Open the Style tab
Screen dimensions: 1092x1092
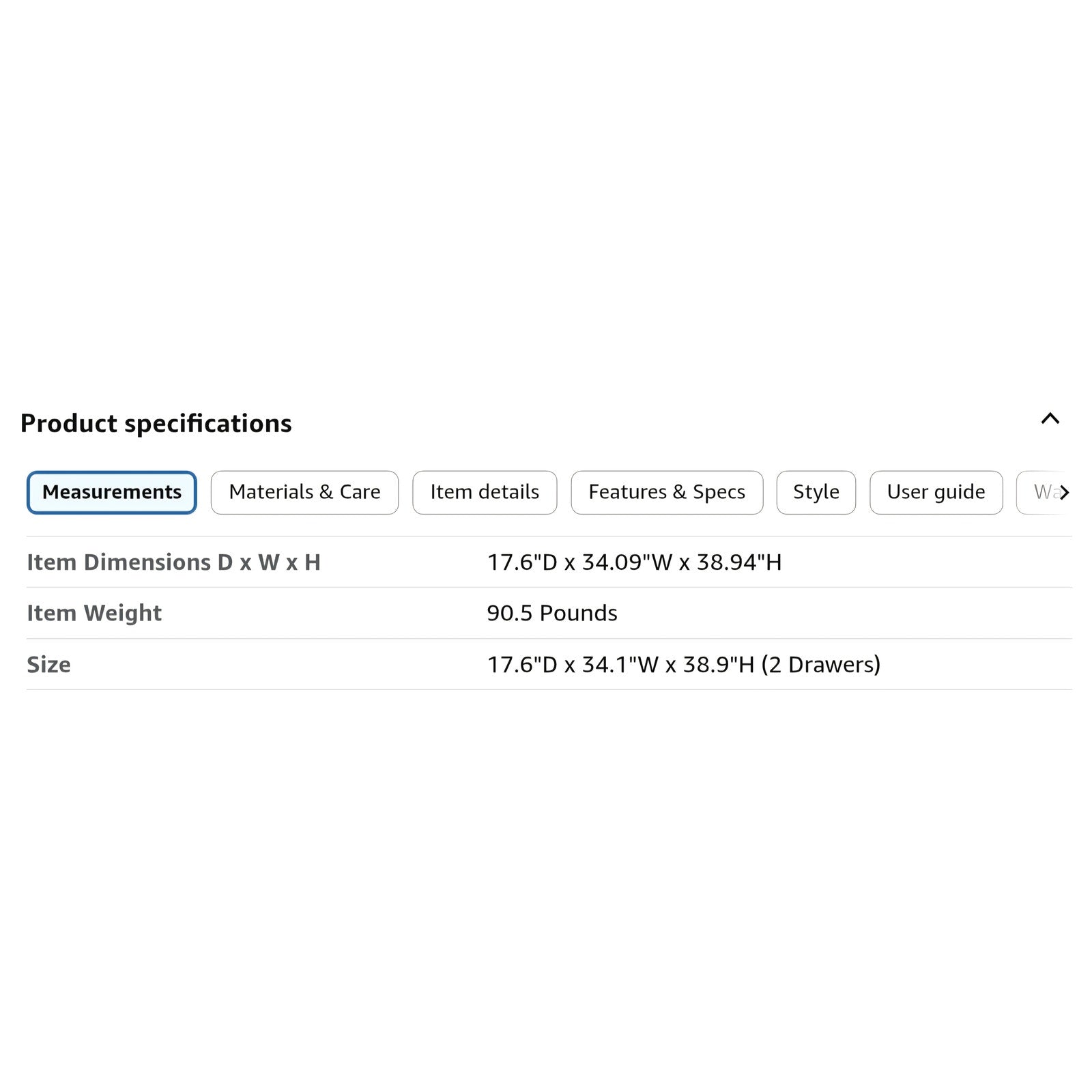pyautogui.click(x=816, y=492)
